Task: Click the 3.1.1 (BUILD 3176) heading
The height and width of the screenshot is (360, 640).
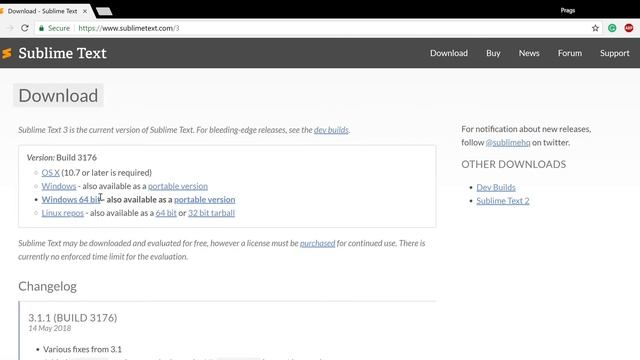Action: [73, 318]
